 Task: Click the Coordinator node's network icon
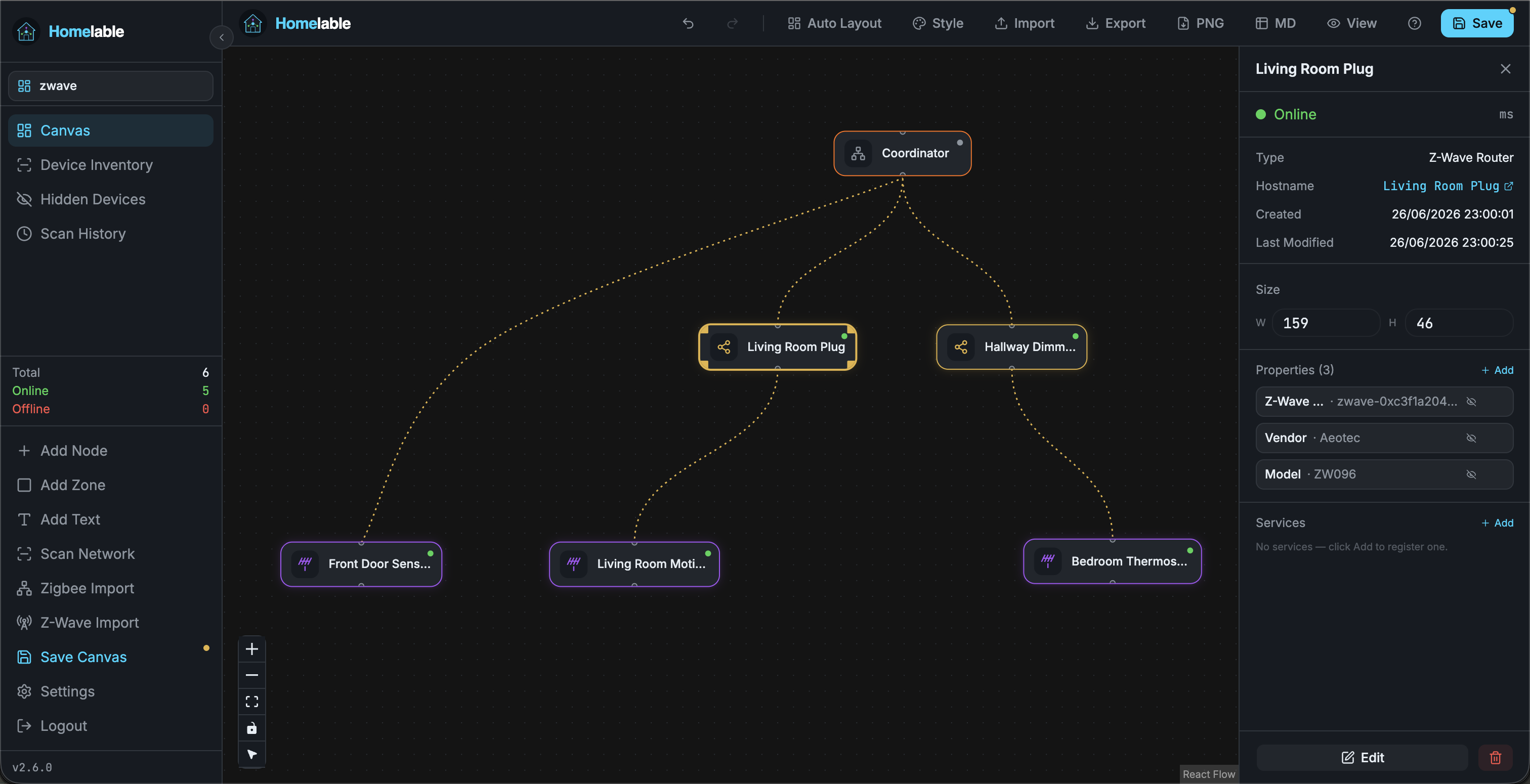click(x=858, y=153)
